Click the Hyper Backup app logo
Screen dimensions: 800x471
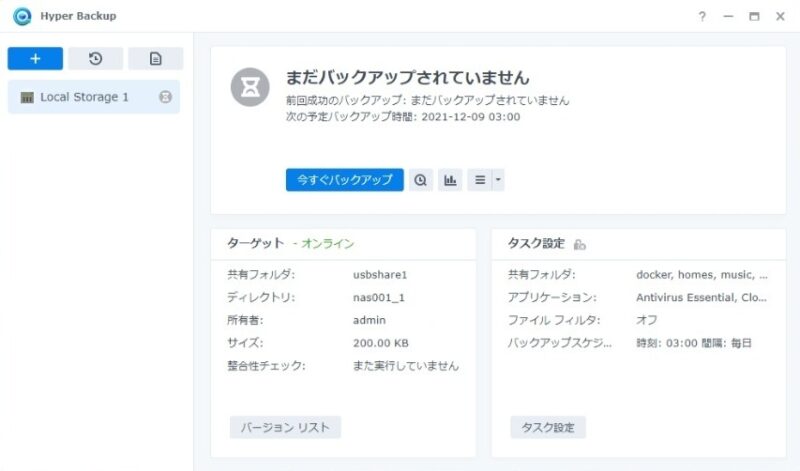coord(21,16)
